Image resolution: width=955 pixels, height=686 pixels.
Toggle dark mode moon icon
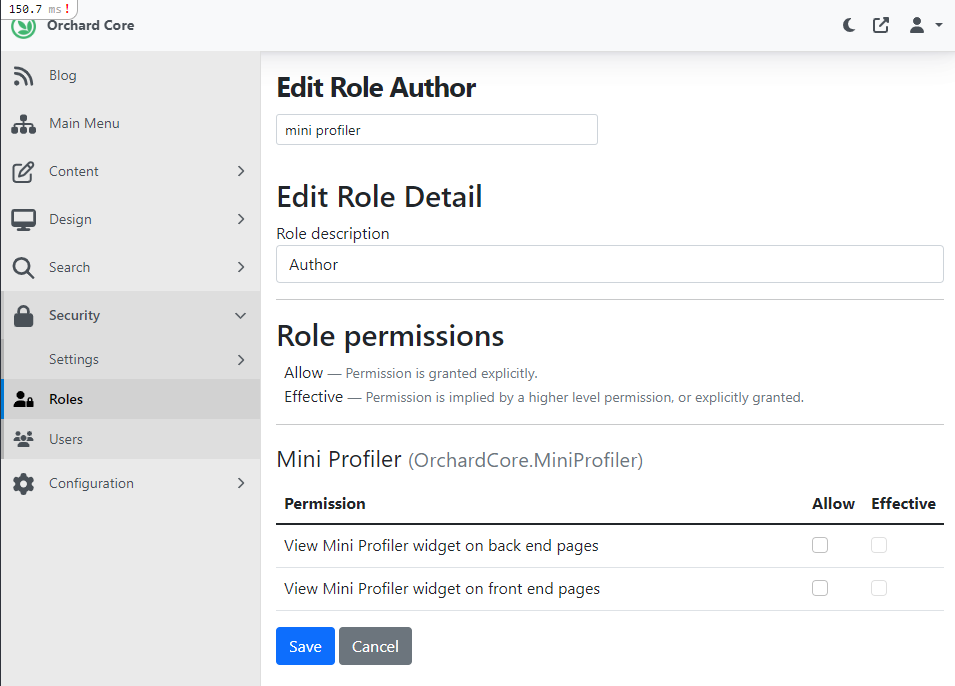pos(848,25)
